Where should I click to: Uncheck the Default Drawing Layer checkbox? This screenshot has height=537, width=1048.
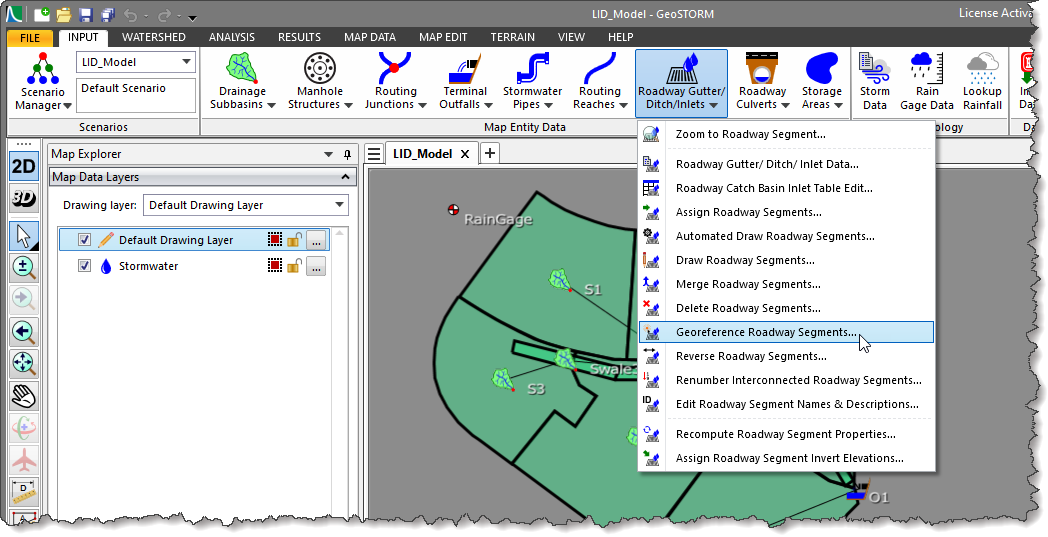point(84,240)
